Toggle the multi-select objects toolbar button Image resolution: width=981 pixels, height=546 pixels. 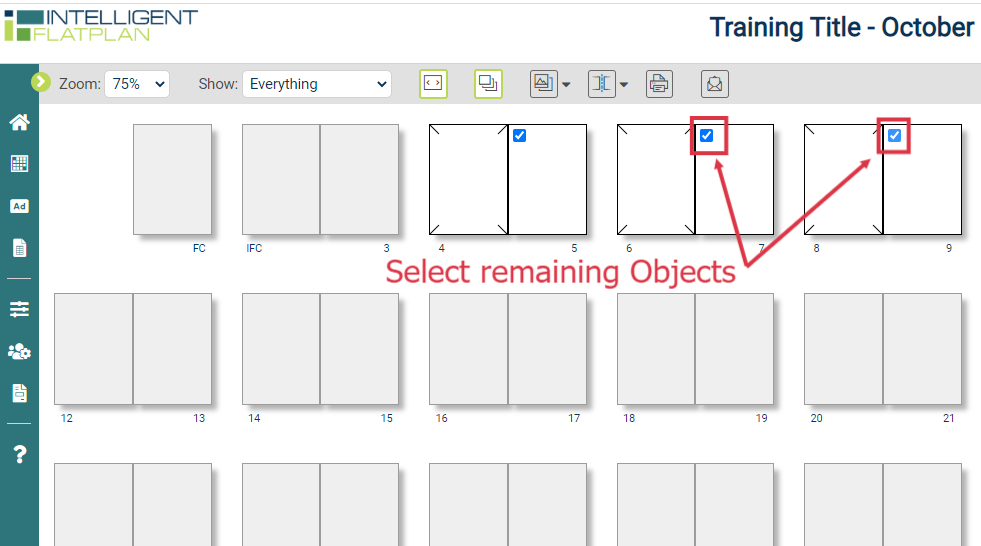[x=488, y=84]
